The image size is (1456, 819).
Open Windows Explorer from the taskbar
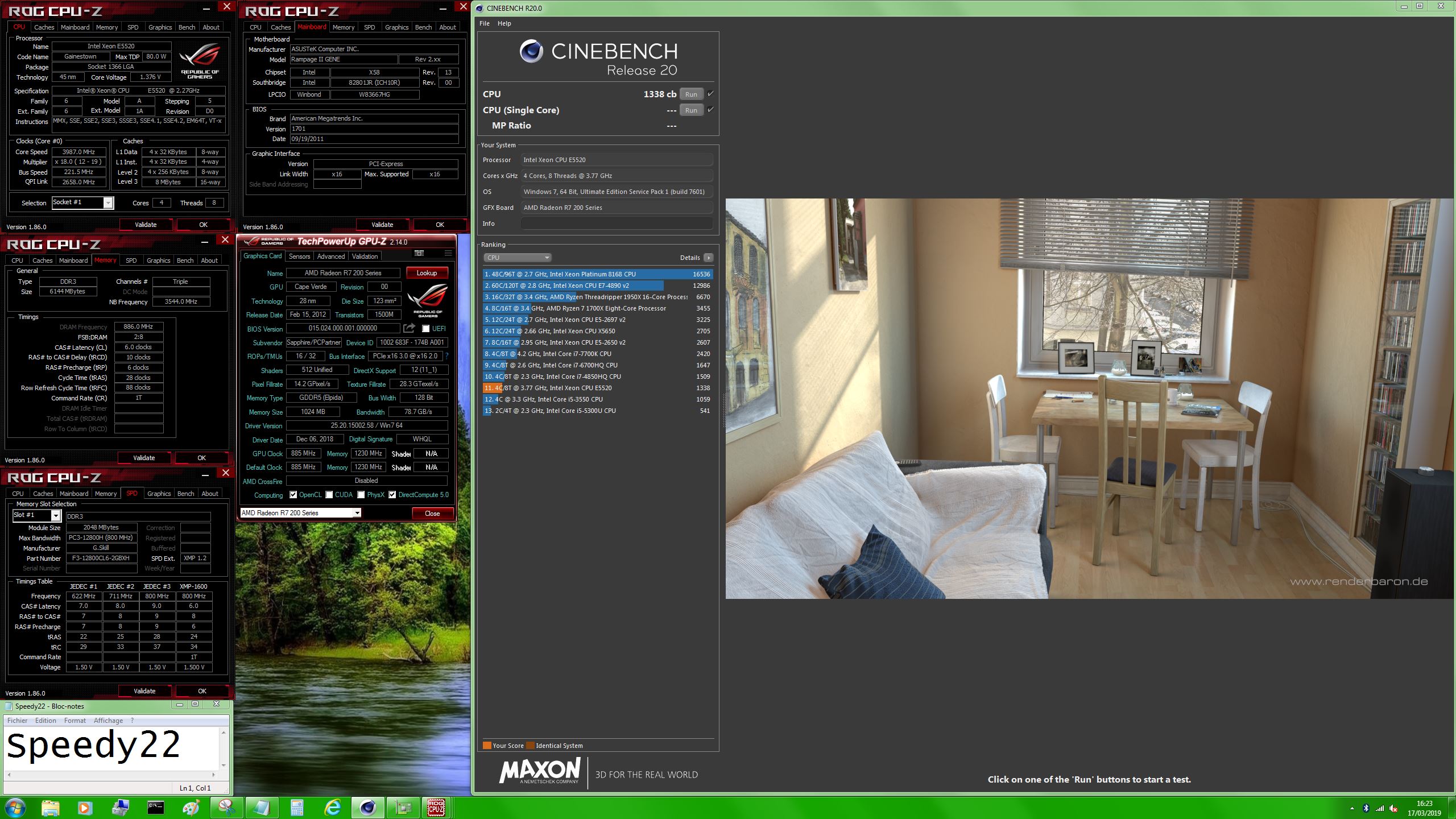click(50, 808)
